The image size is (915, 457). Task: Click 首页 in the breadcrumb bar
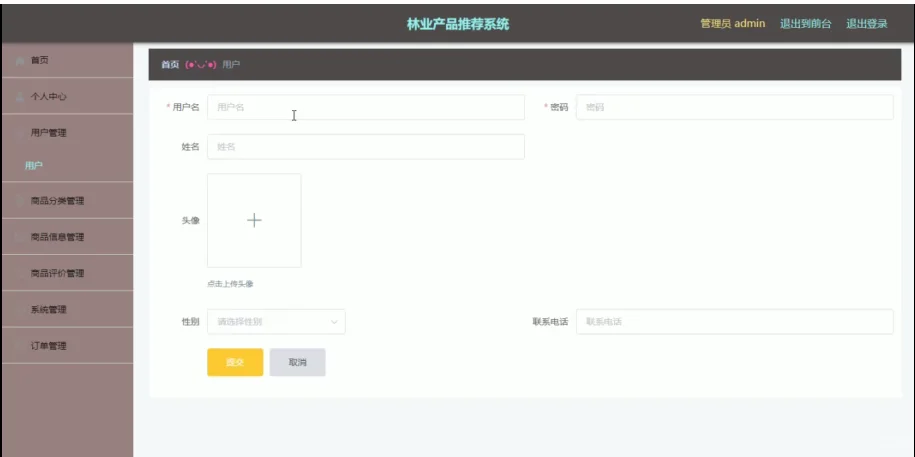tap(170, 65)
